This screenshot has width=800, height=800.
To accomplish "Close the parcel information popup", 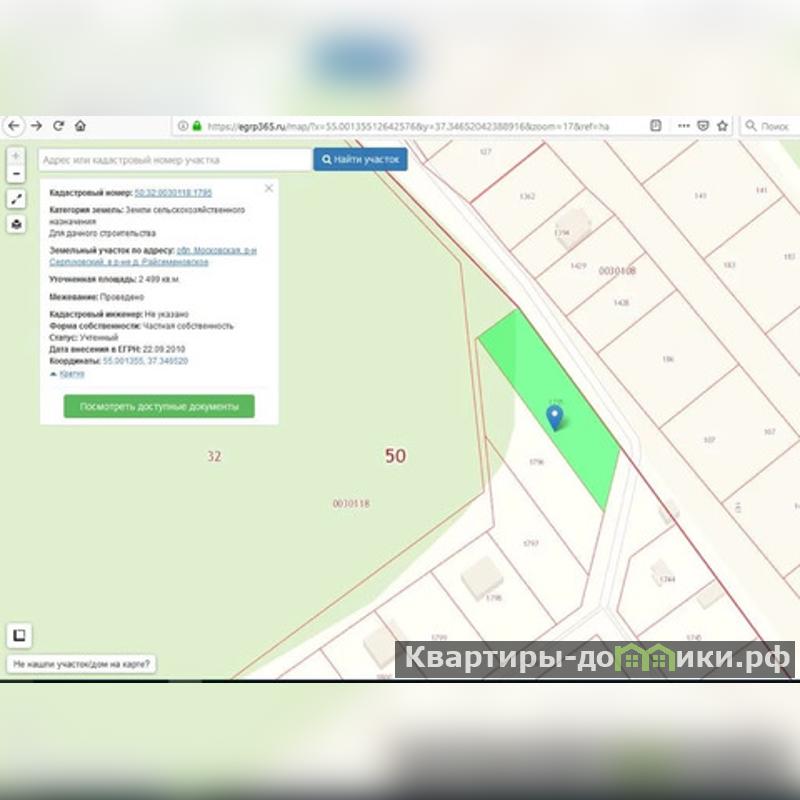I will [268, 188].
